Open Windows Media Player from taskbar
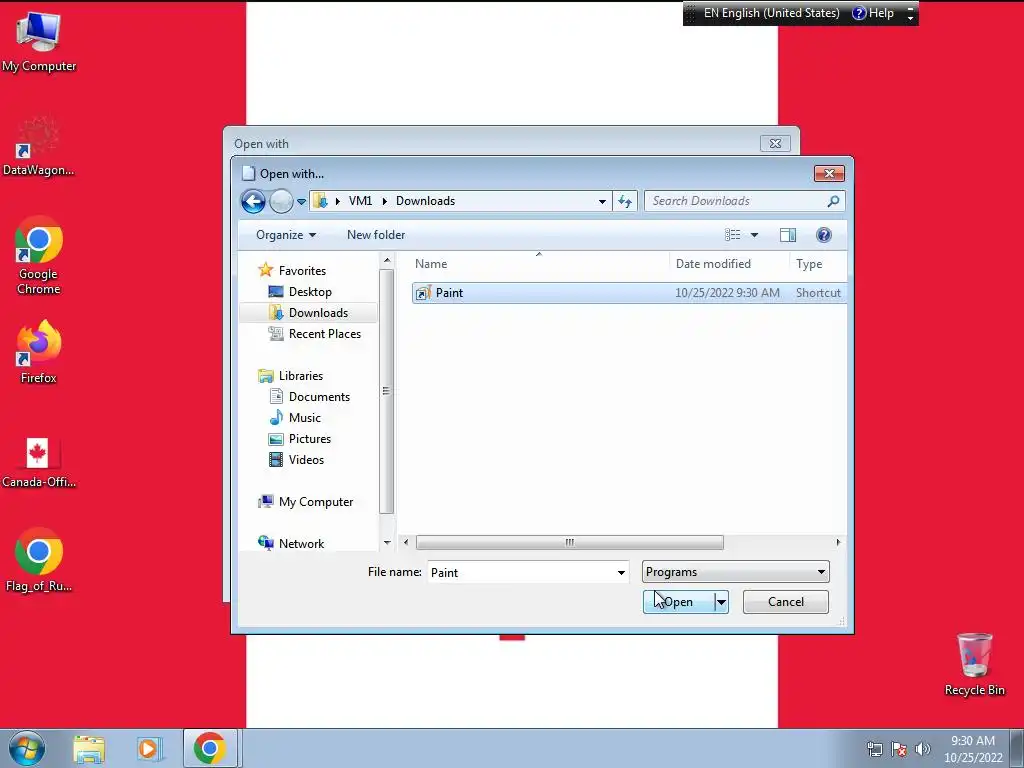Viewport: 1024px width, 768px height. tap(150, 749)
